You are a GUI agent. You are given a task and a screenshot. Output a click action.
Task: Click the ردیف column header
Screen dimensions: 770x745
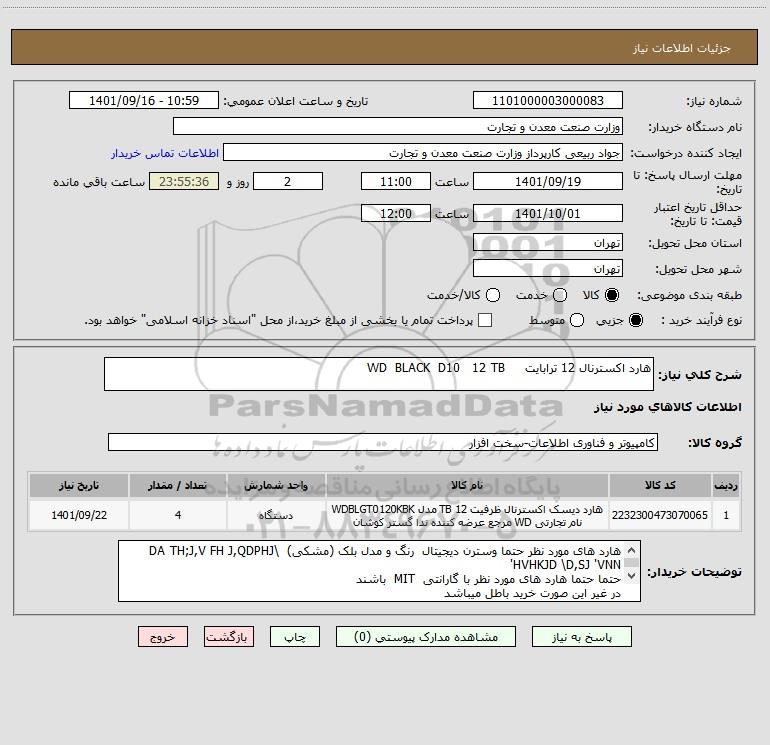[726, 485]
